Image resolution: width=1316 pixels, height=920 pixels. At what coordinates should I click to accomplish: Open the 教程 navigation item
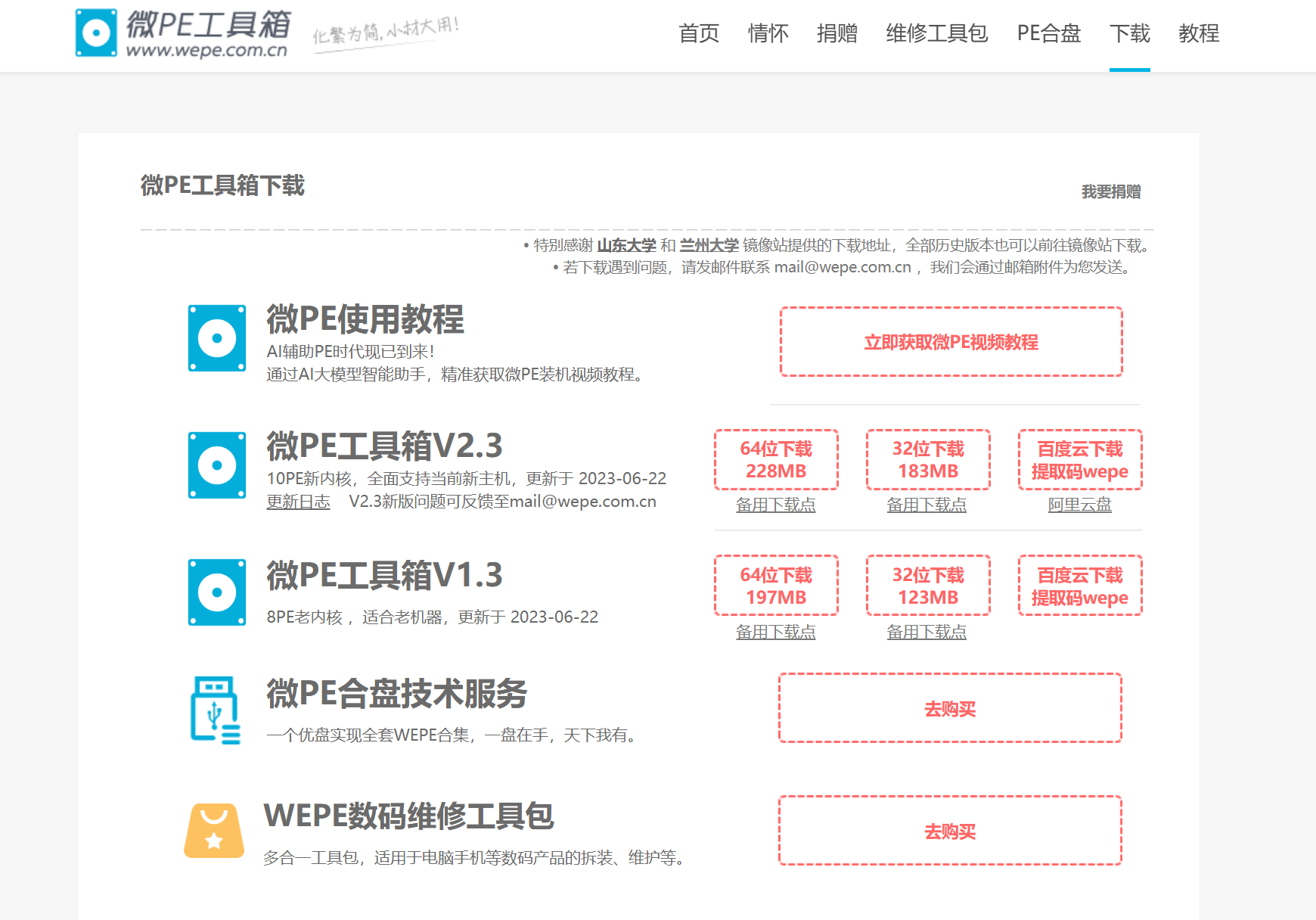(1199, 33)
